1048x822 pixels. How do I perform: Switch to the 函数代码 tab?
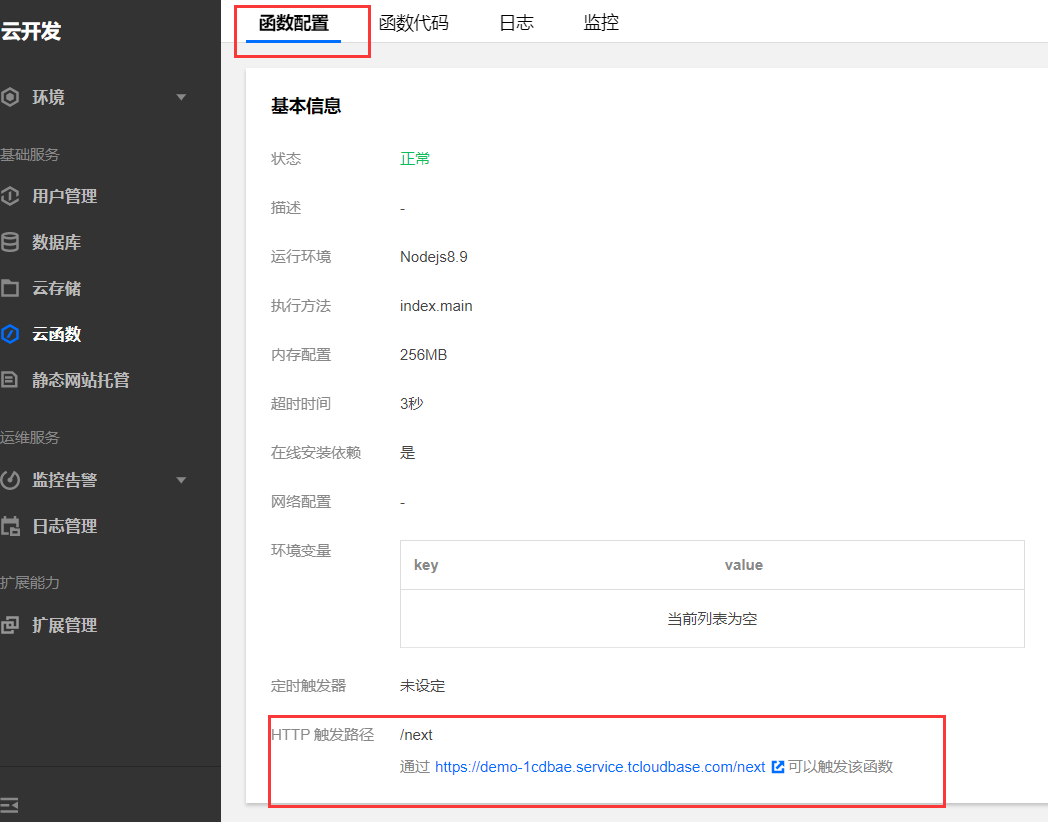point(413,23)
